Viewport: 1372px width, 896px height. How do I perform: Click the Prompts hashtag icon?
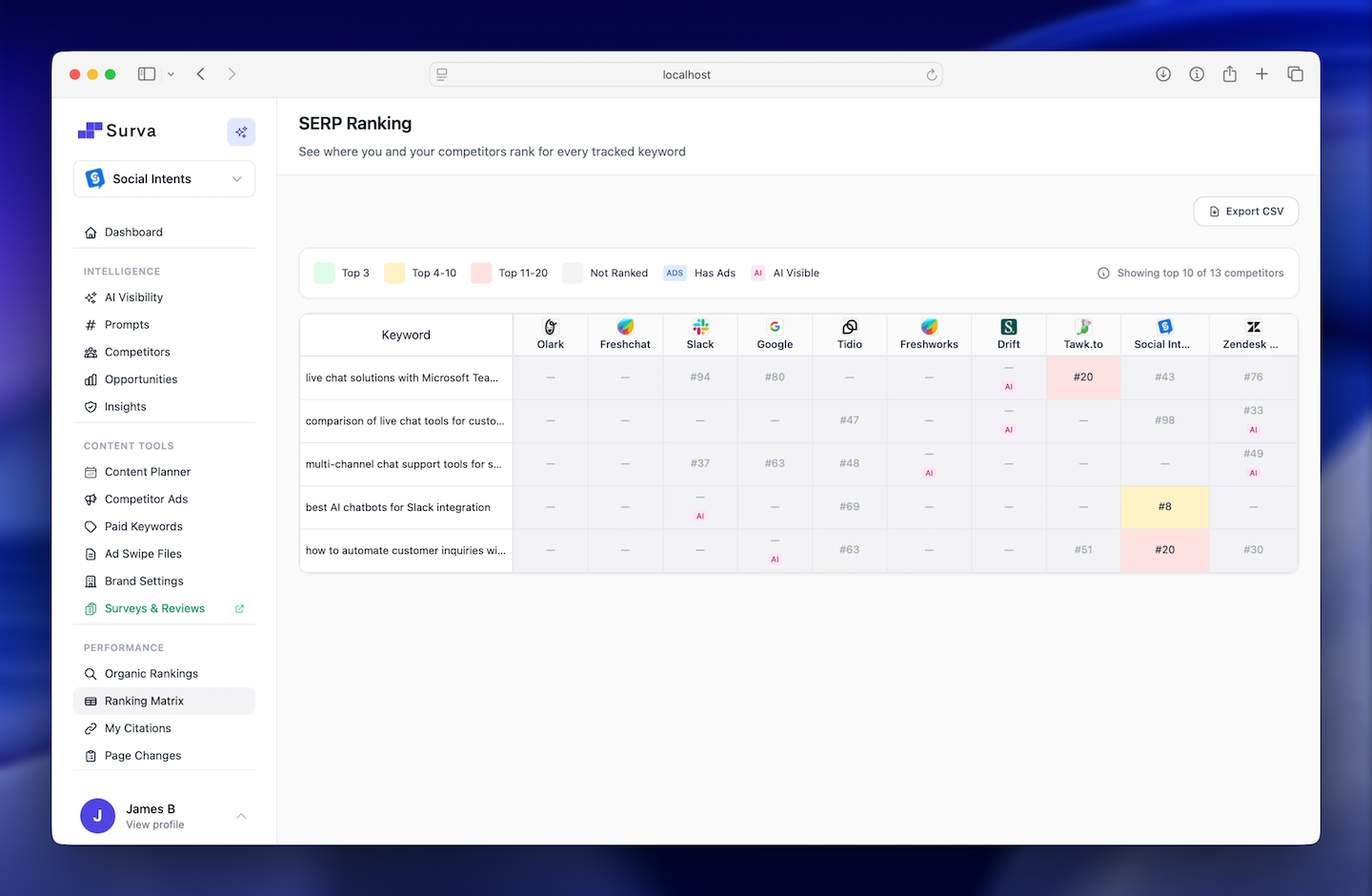90,324
